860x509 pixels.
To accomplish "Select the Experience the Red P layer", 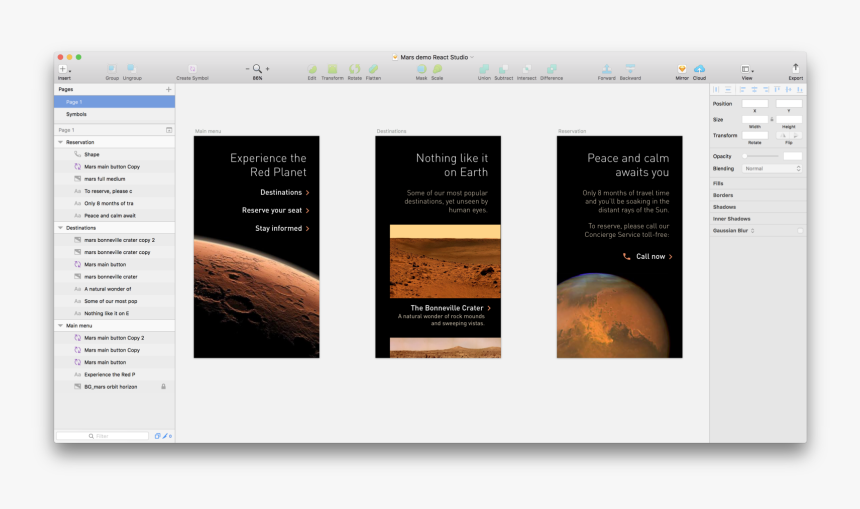I will pos(115,375).
